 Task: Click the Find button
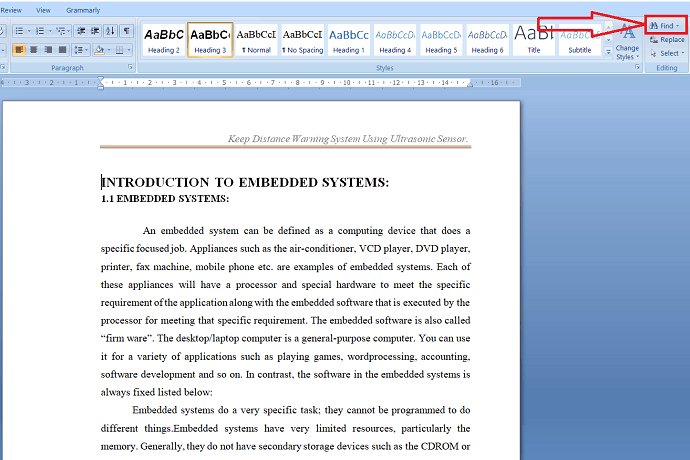point(666,26)
